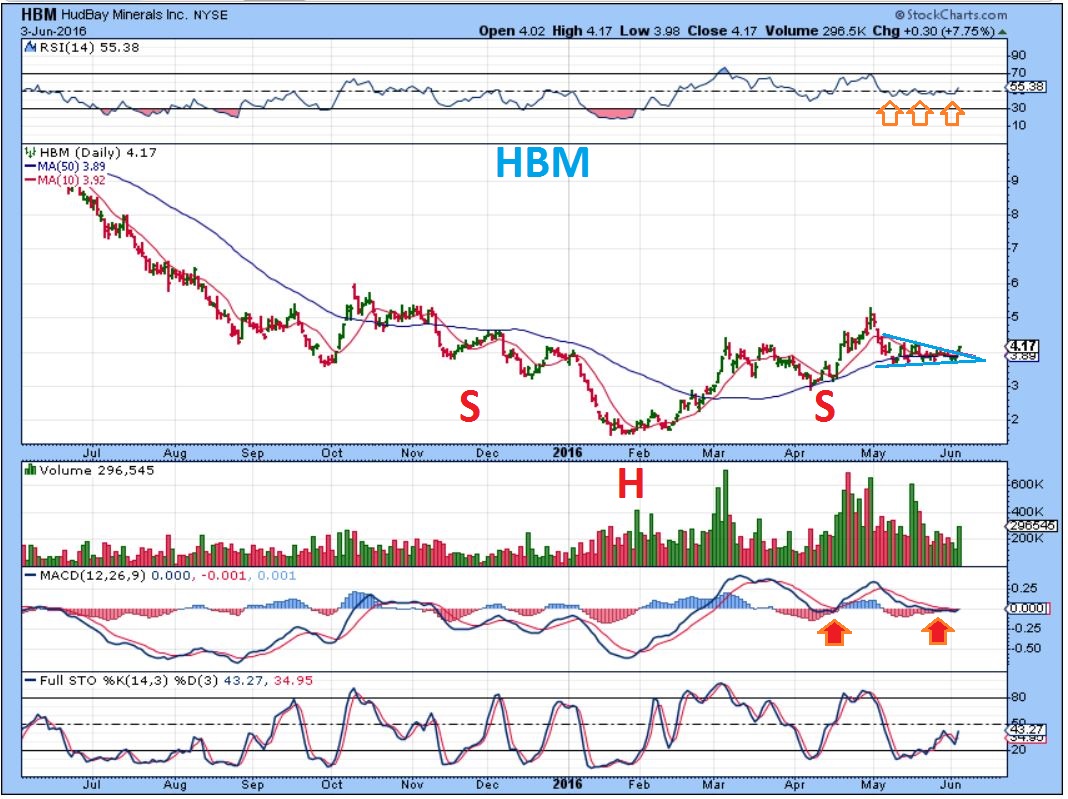Click the NYSE exchange label
The width and height of the screenshot is (1068, 799).
click(210, 14)
